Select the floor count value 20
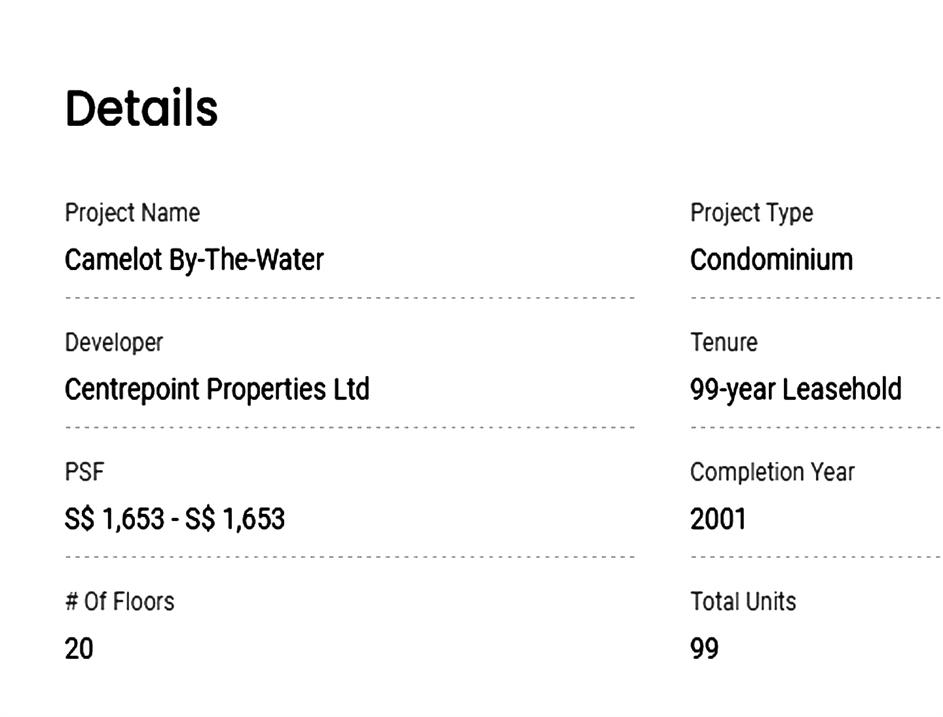The image size is (943, 717). pos(79,649)
